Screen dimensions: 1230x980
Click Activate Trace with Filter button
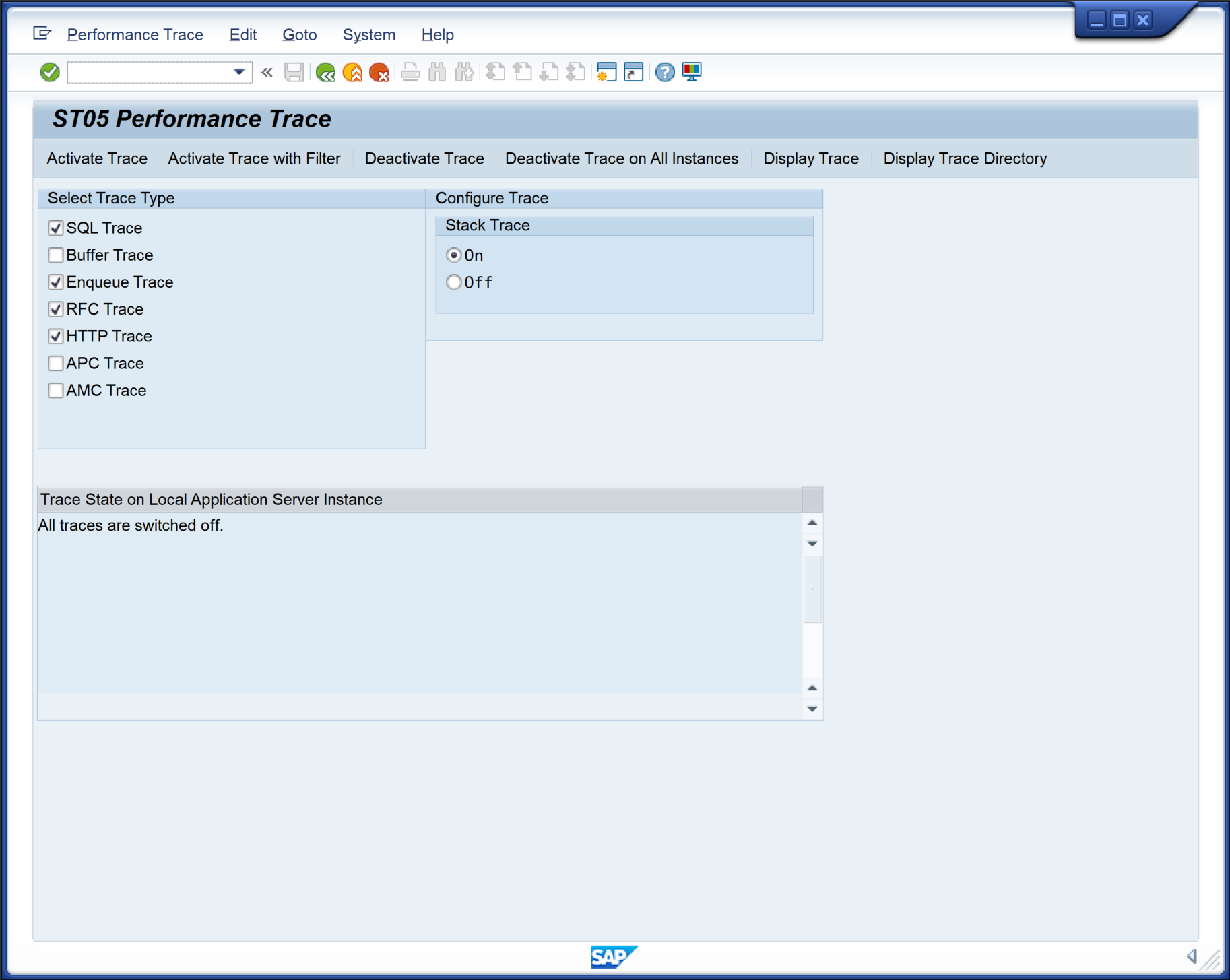254,159
